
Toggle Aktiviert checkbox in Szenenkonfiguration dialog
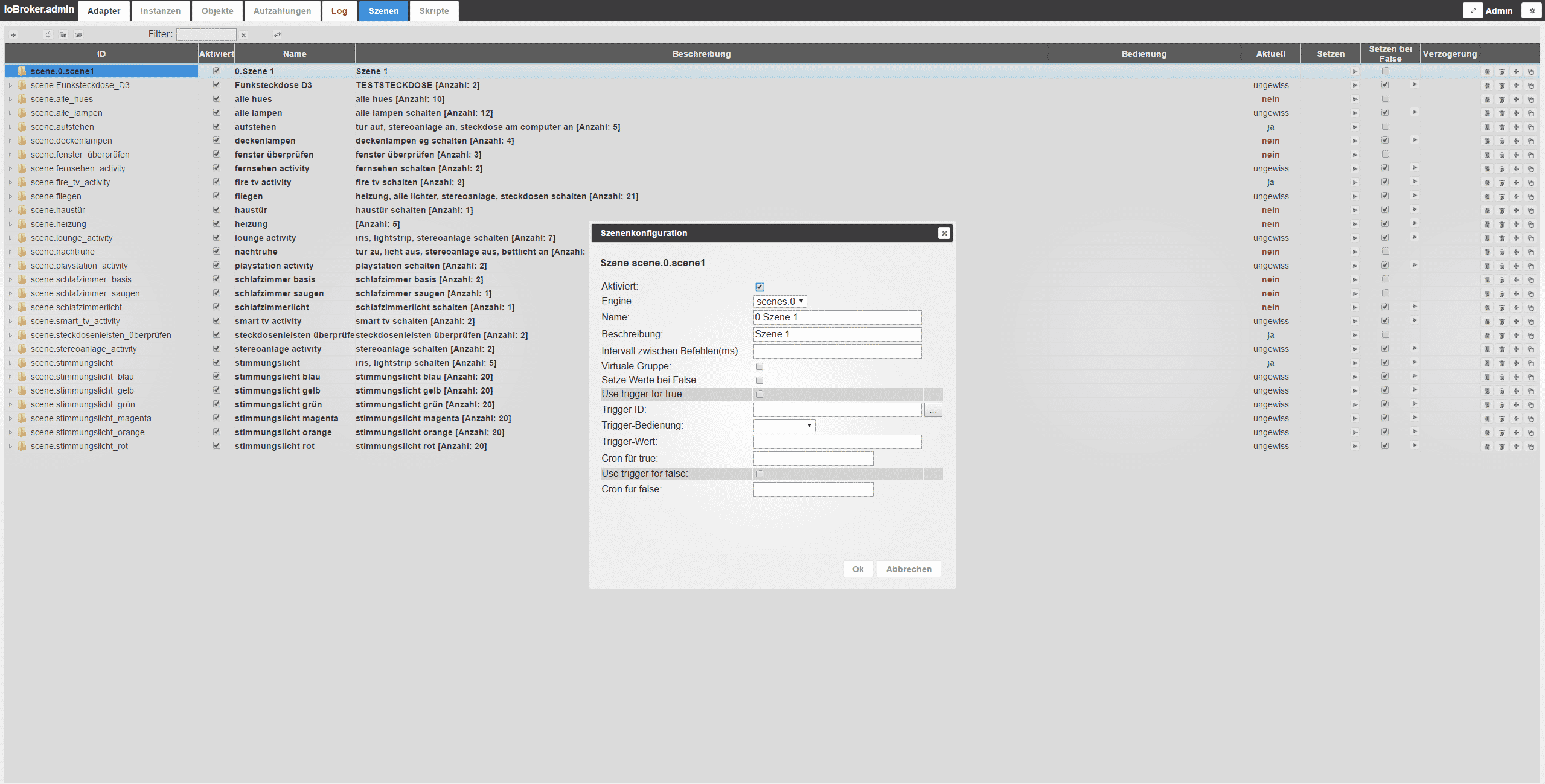760,287
